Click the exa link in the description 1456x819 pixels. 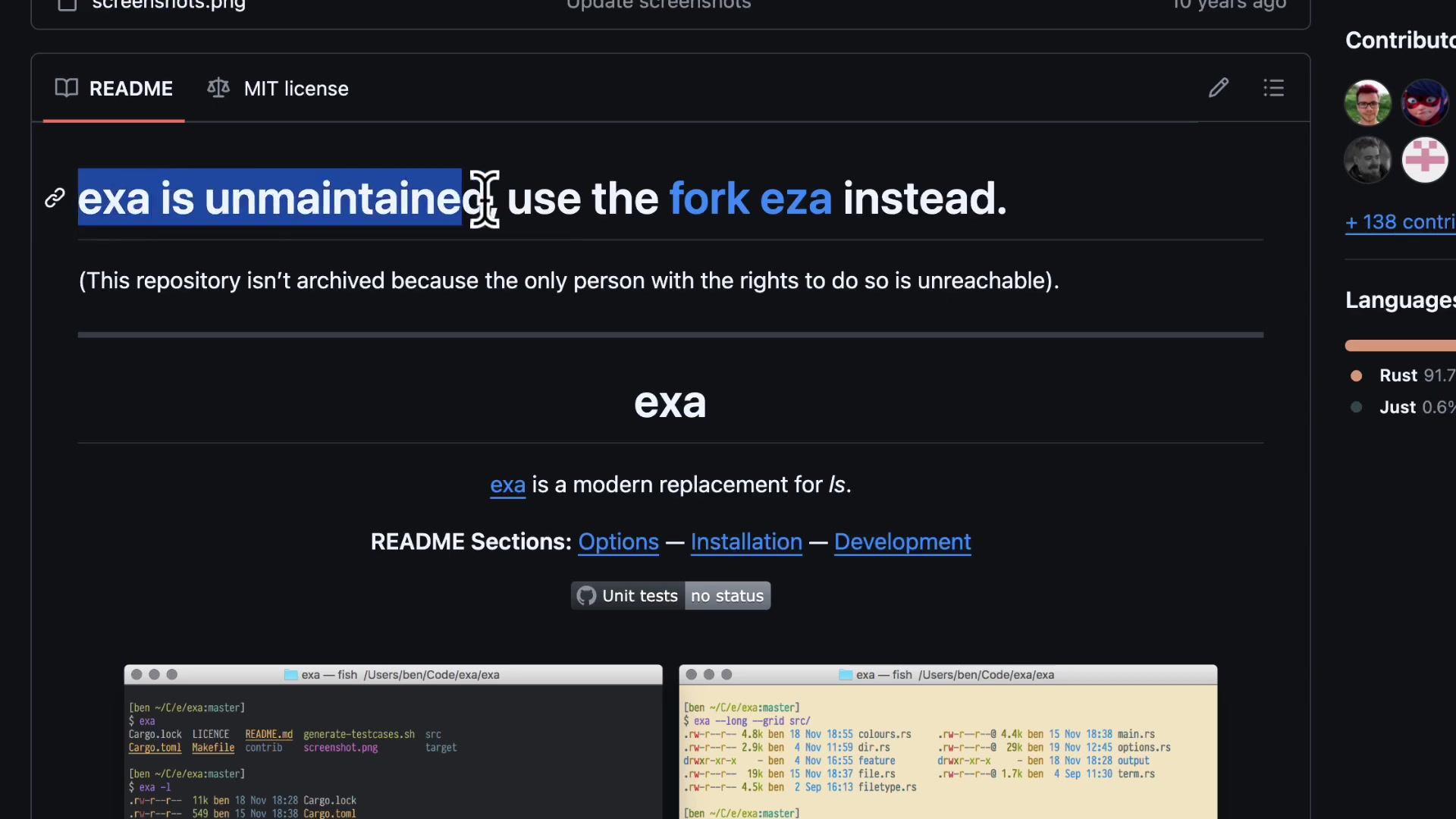click(x=507, y=485)
